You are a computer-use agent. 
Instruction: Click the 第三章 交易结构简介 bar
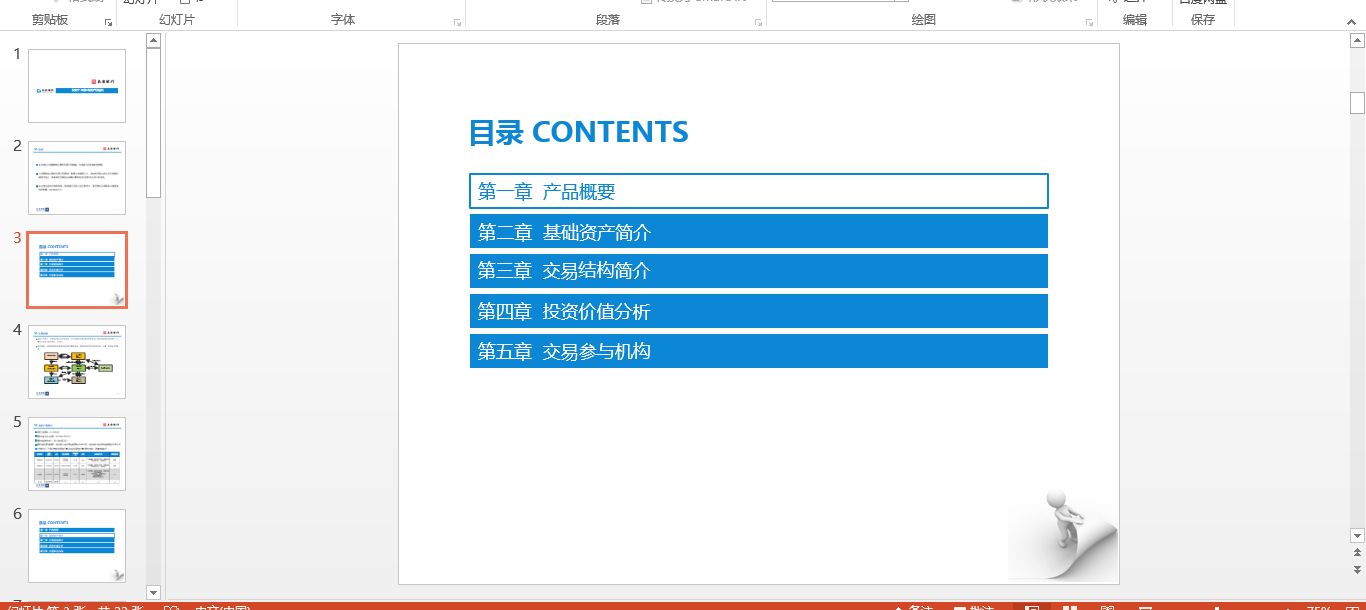tap(759, 271)
